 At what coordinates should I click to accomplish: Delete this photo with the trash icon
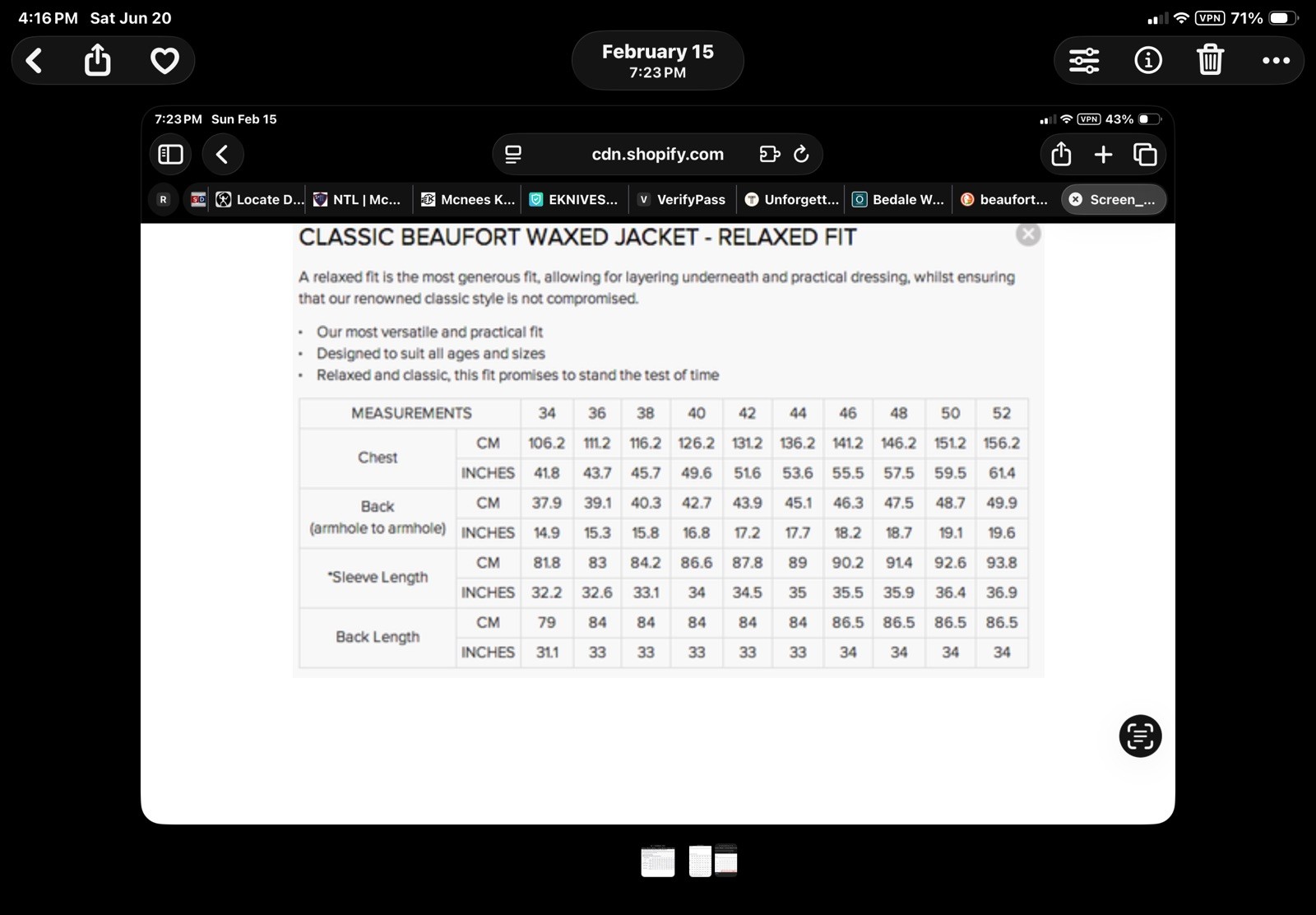(1210, 59)
